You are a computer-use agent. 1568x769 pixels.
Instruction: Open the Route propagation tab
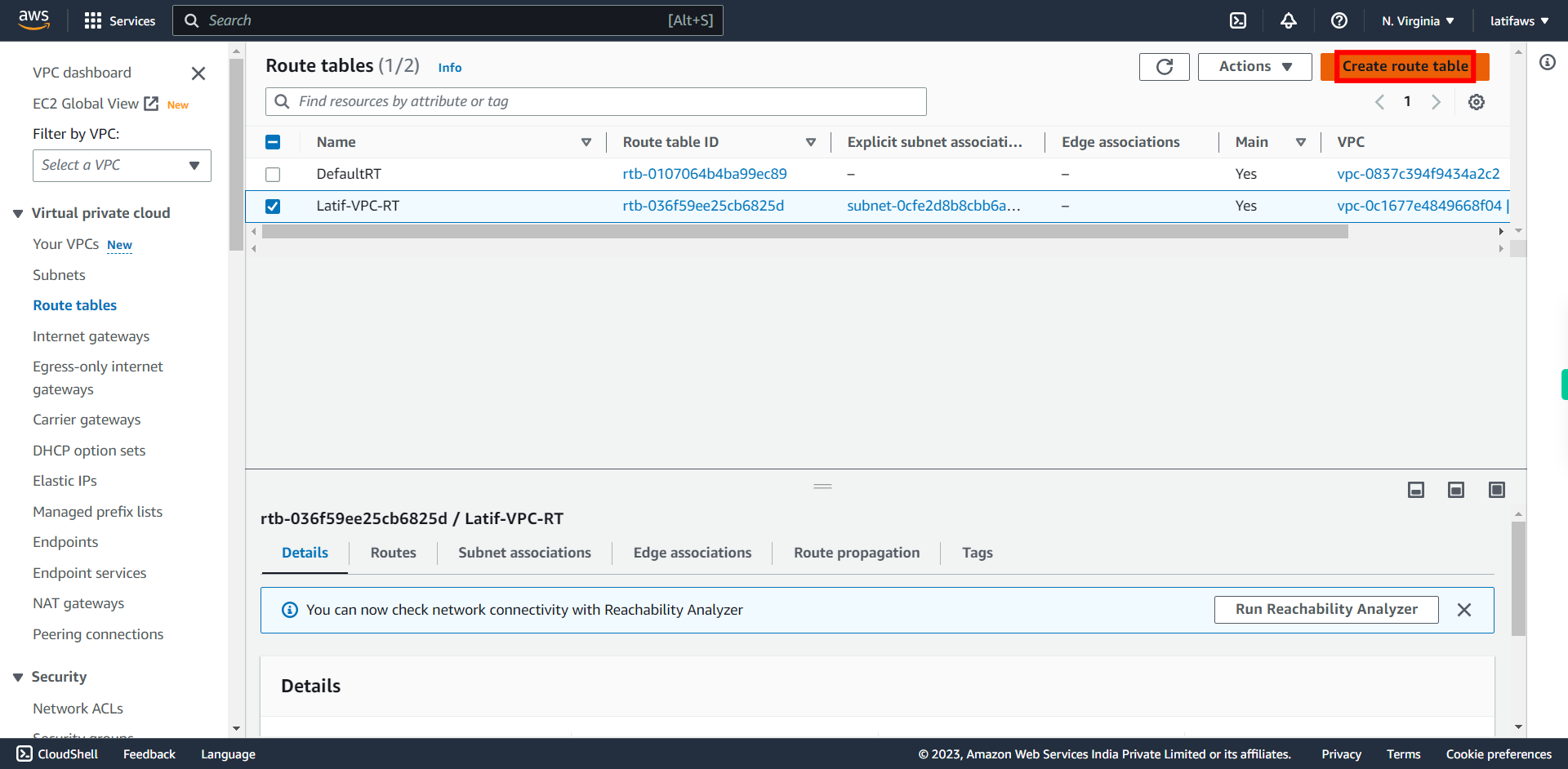[x=857, y=553]
